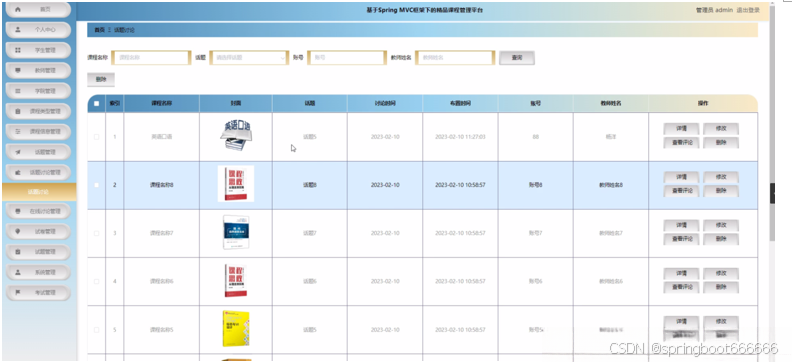Click the 课程名称8 cell
Viewport: 792px width, 362px height.
click(x=162, y=185)
